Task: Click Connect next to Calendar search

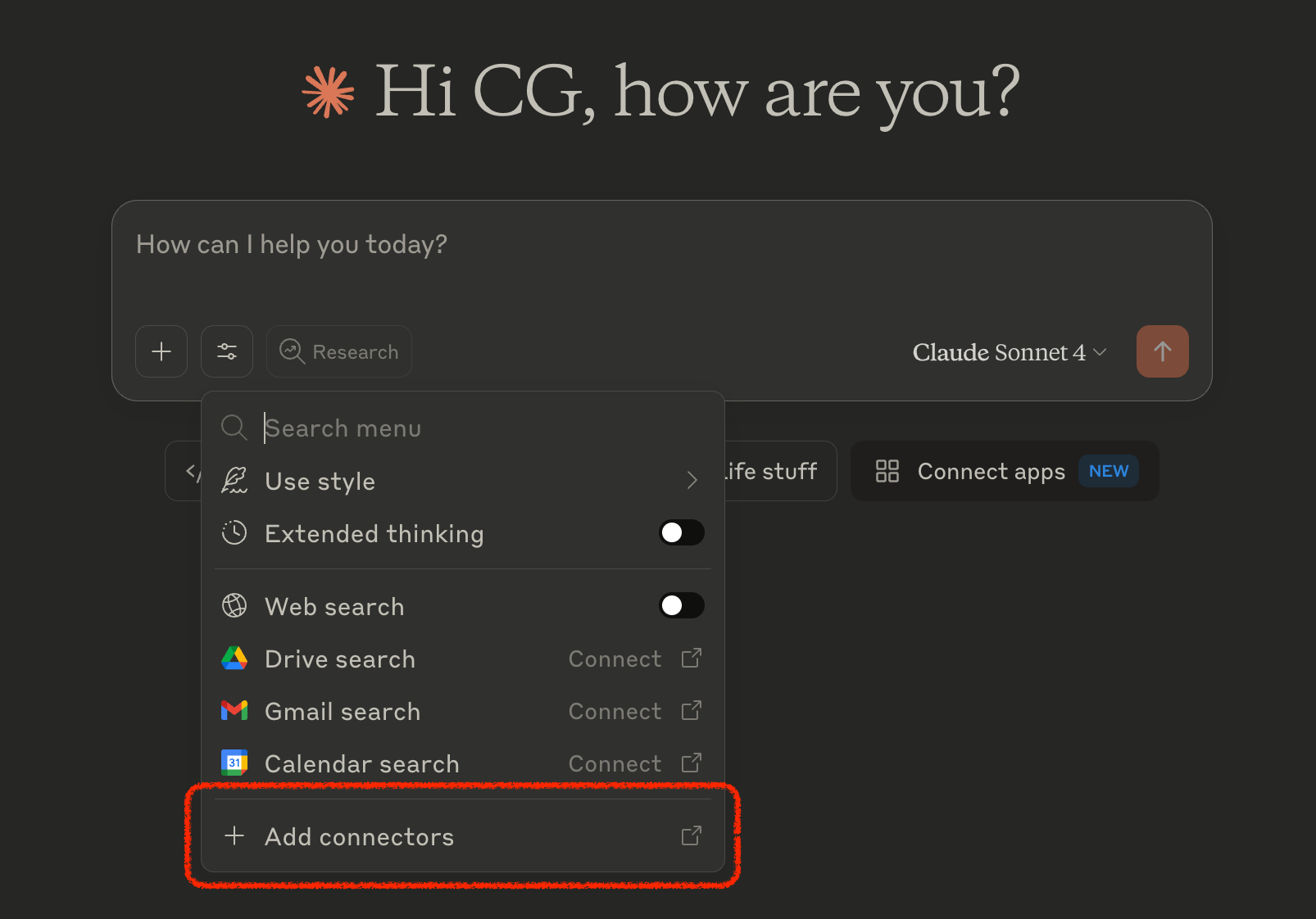Action: pos(615,763)
